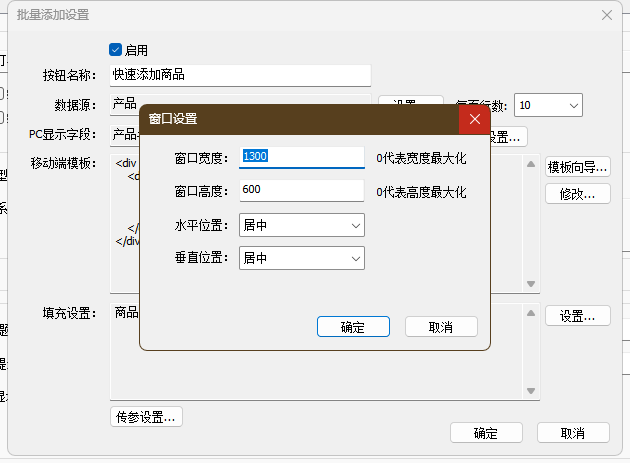The width and height of the screenshot is (630, 463).
Task: Open 传参设置... parameter settings
Action: (x=146, y=417)
